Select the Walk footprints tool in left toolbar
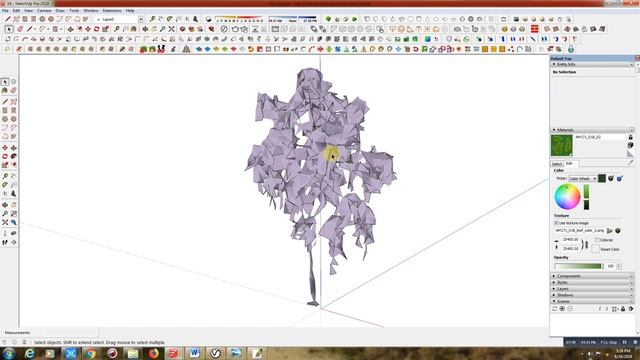The width and height of the screenshot is (640, 360). pos(5,242)
